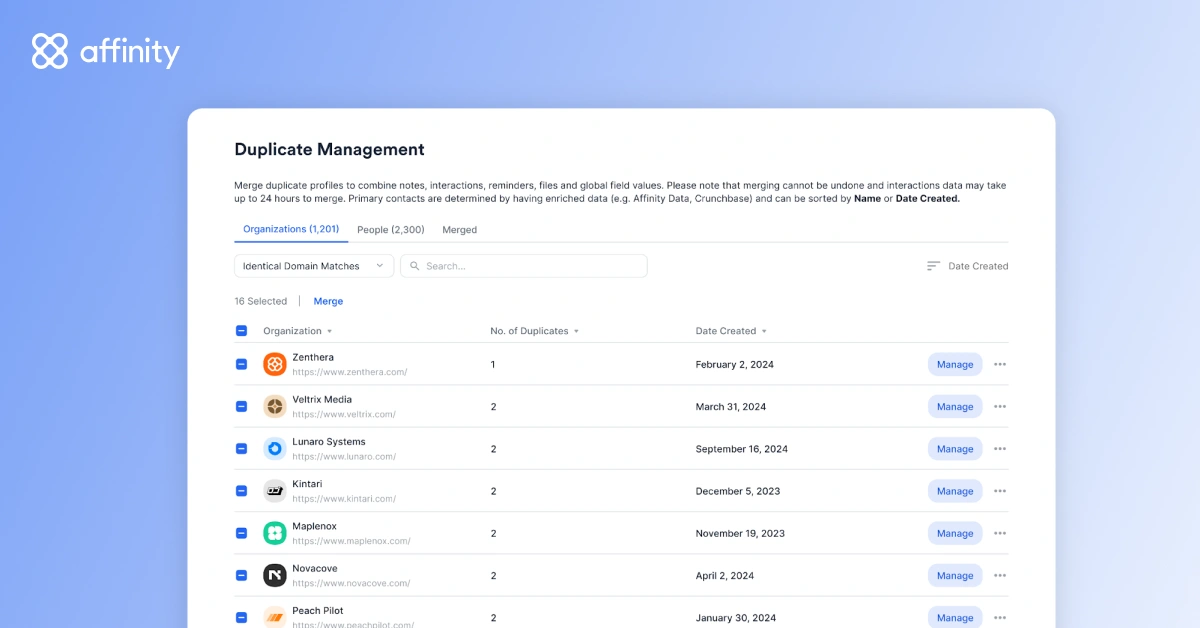Image resolution: width=1200 pixels, height=628 pixels.
Task: Click Manage for Veltrix Media
Action: [x=955, y=406]
